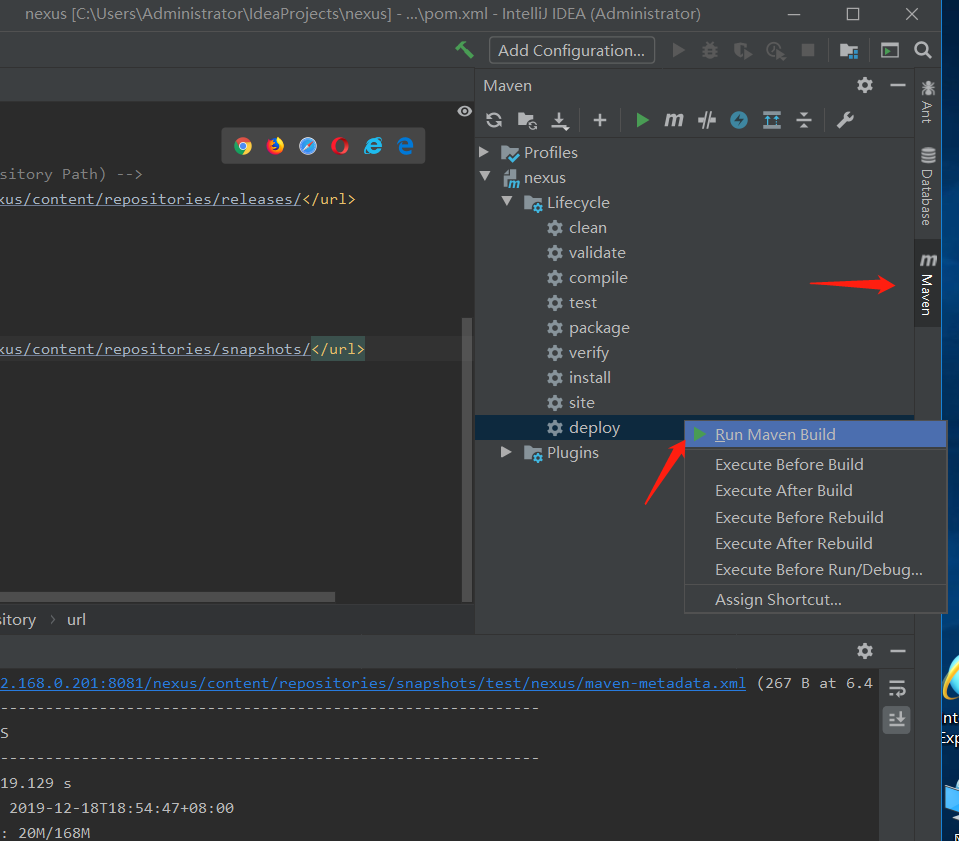The width and height of the screenshot is (959, 841).
Task: Choose Execute After Rebuild menu entry
Action: click(815, 544)
